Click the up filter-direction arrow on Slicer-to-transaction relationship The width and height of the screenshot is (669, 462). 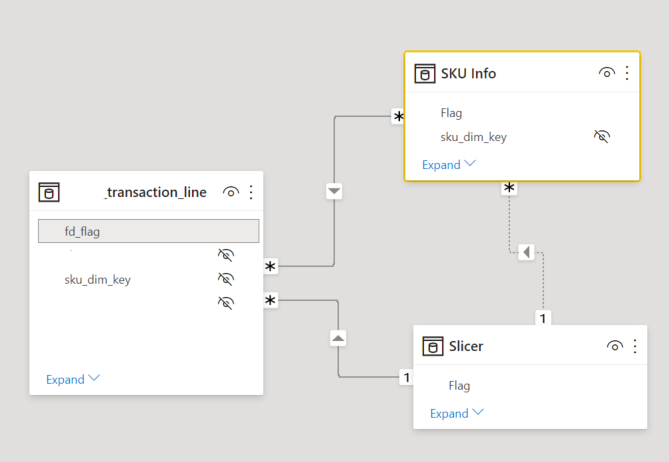click(338, 338)
